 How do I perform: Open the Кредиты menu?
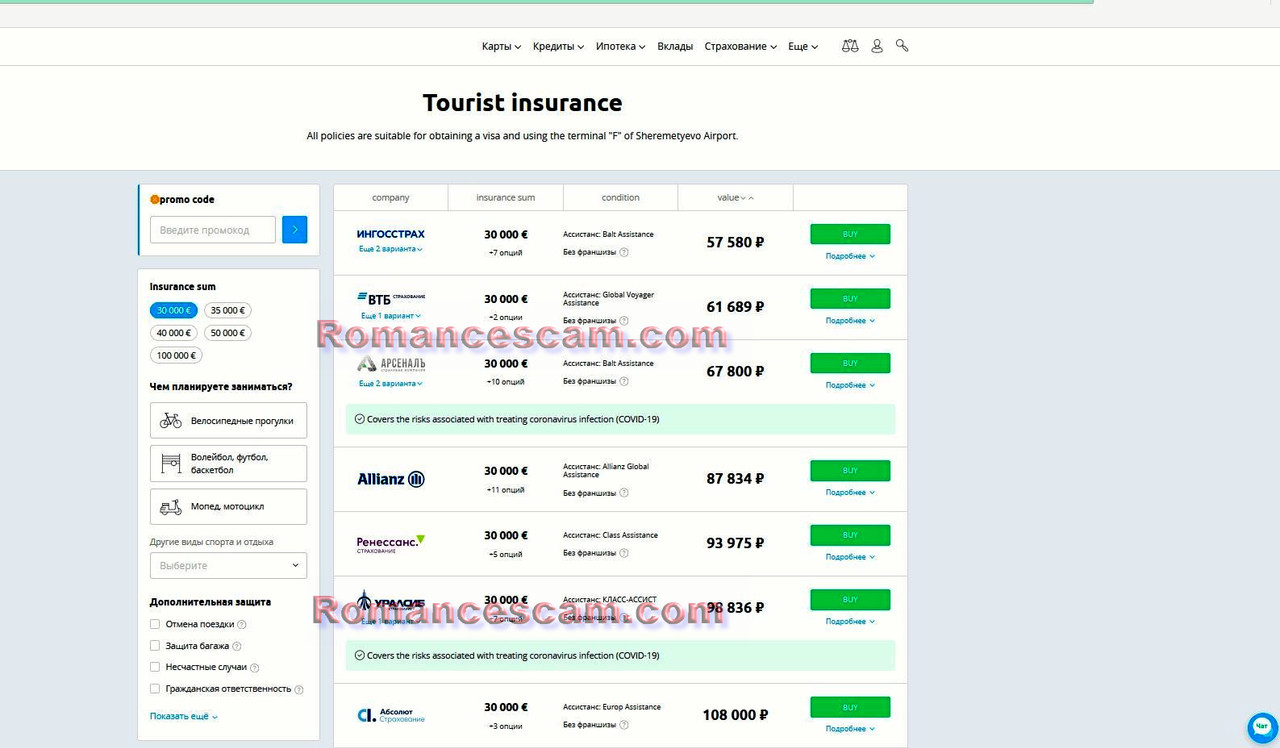pos(558,47)
